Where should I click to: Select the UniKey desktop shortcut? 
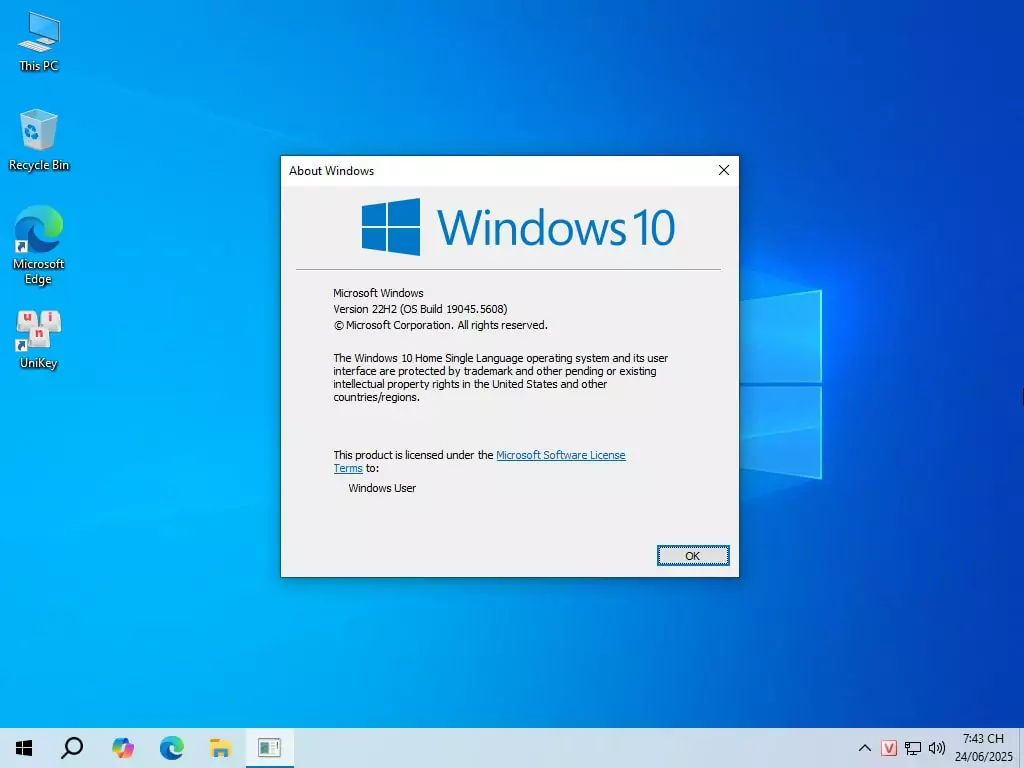(39, 340)
